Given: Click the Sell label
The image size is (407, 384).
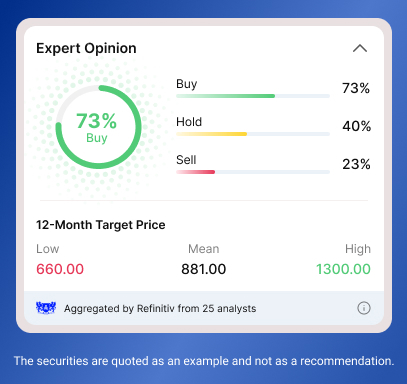Looking at the screenshot, I should click(186, 160).
